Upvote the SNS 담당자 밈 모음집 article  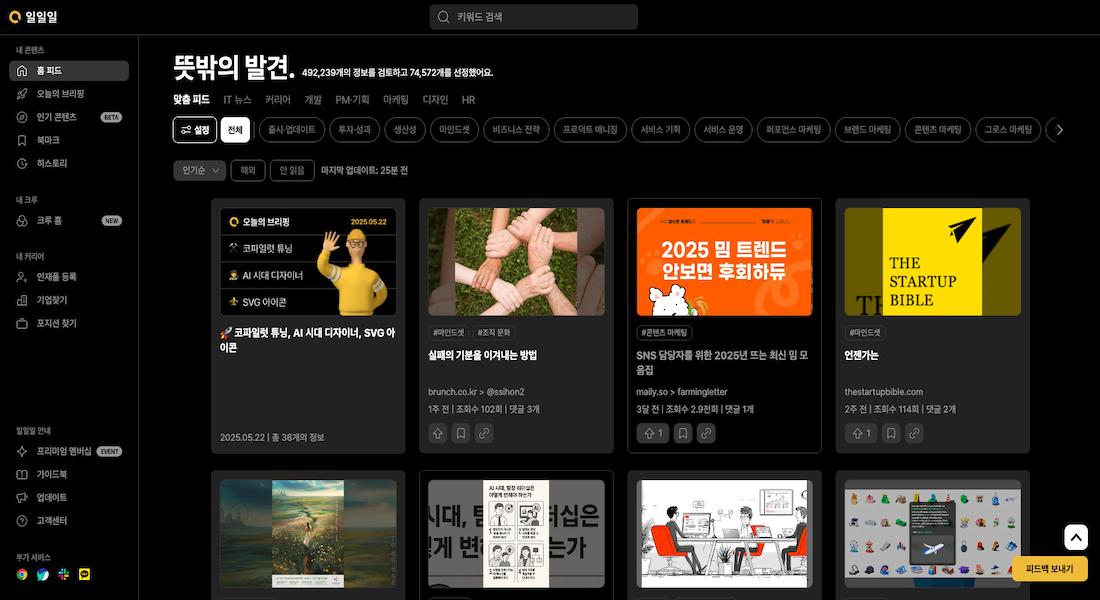pos(652,434)
